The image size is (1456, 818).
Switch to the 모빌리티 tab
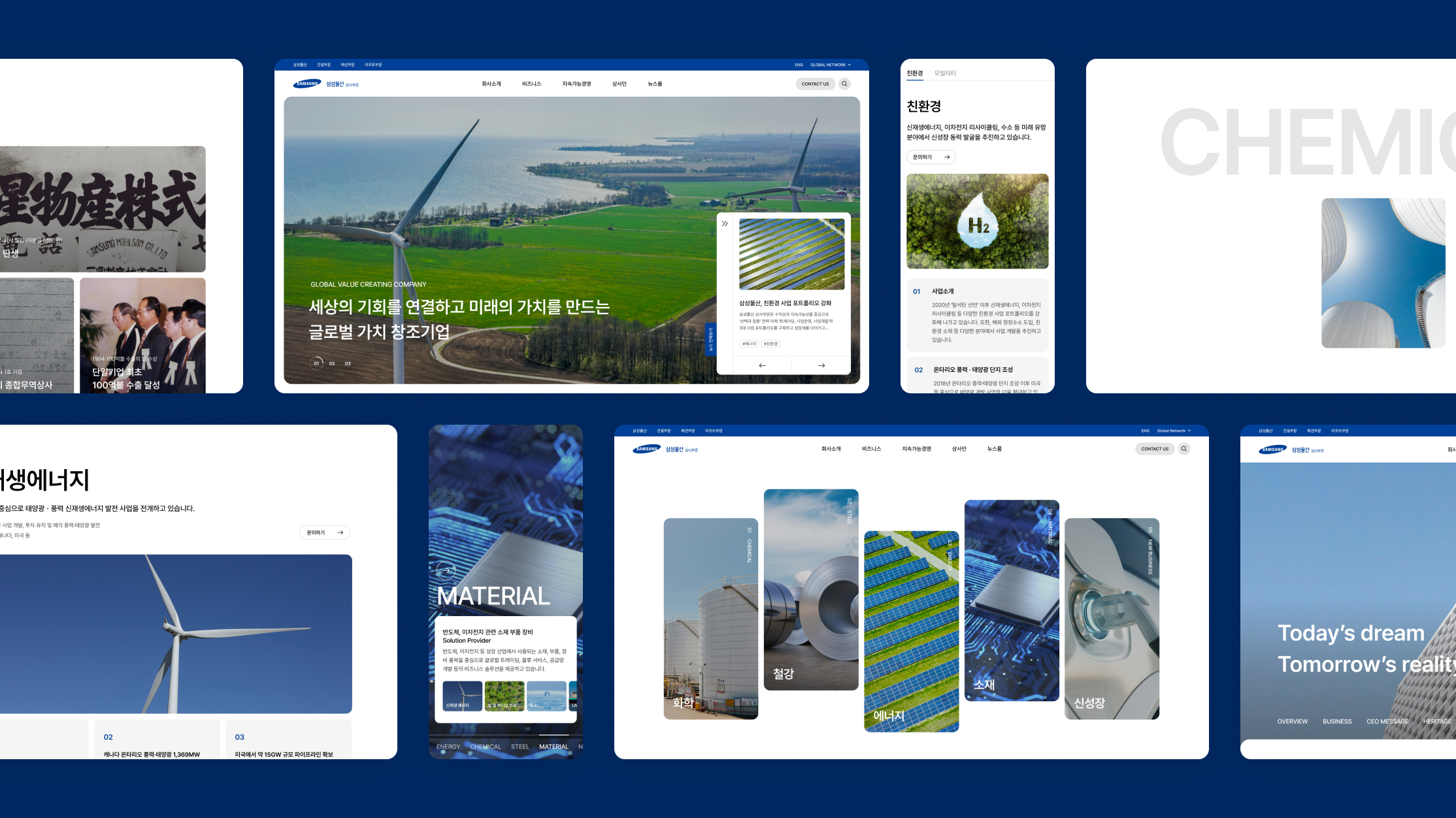point(945,73)
